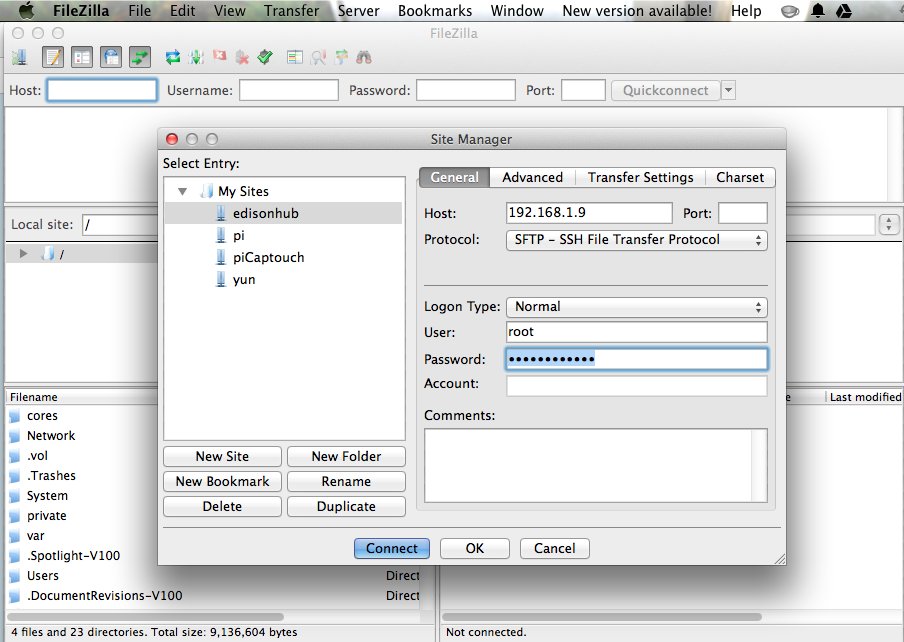Image resolution: width=904 pixels, height=642 pixels.
Task: Click the binoculars file search icon
Action: pyautogui.click(x=364, y=57)
